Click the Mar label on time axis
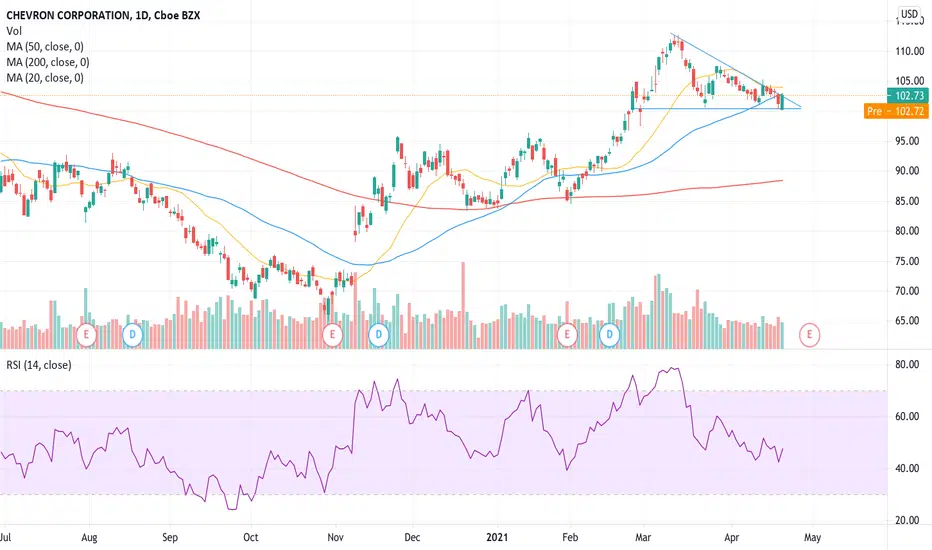This screenshot has height=550, width=932. coord(643,537)
